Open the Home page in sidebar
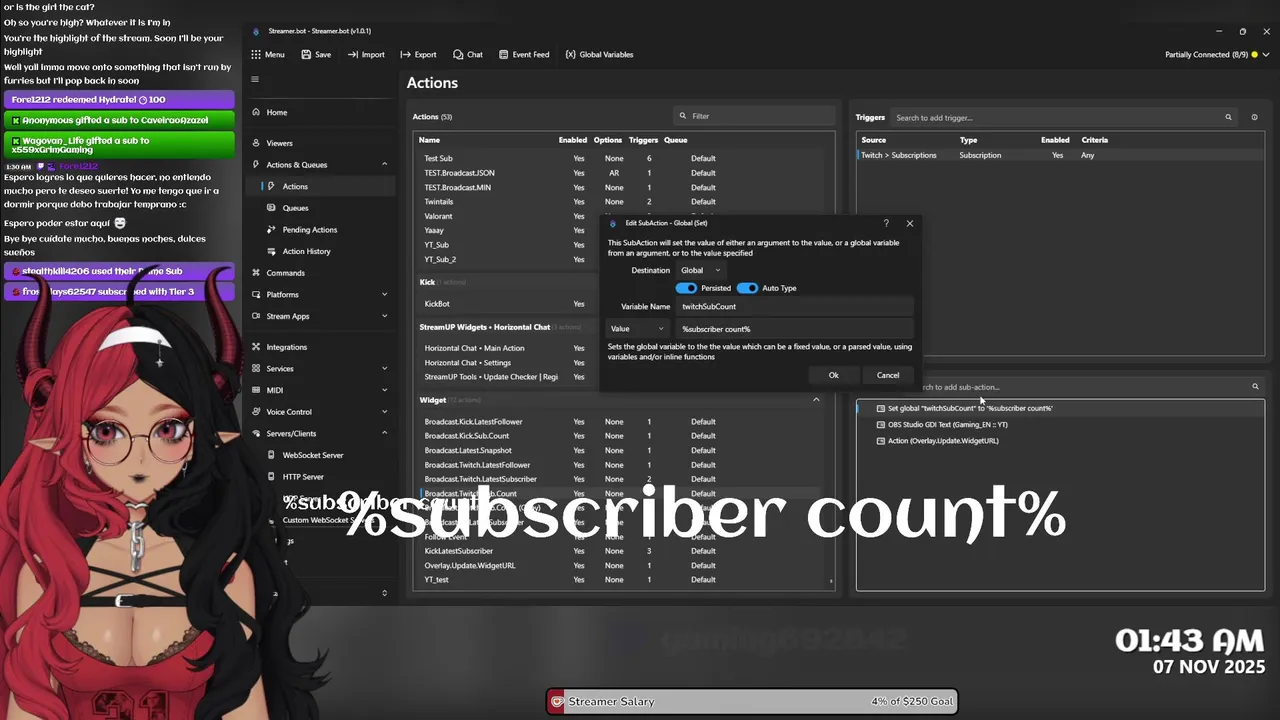This screenshot has height=720, width=1280. (x=276, y=112)
